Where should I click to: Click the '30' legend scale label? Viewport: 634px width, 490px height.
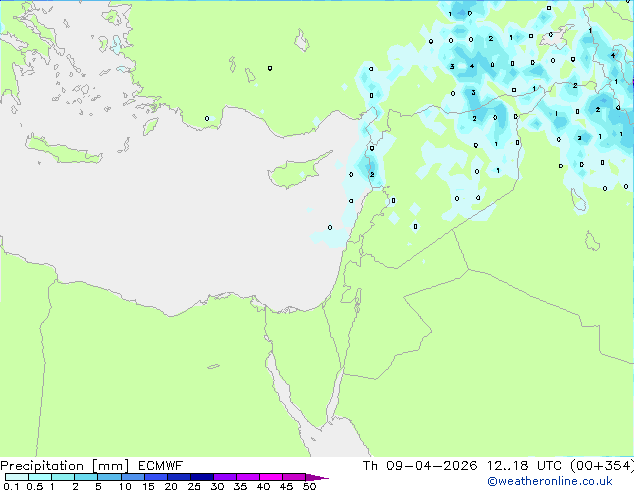click(218, 486)
